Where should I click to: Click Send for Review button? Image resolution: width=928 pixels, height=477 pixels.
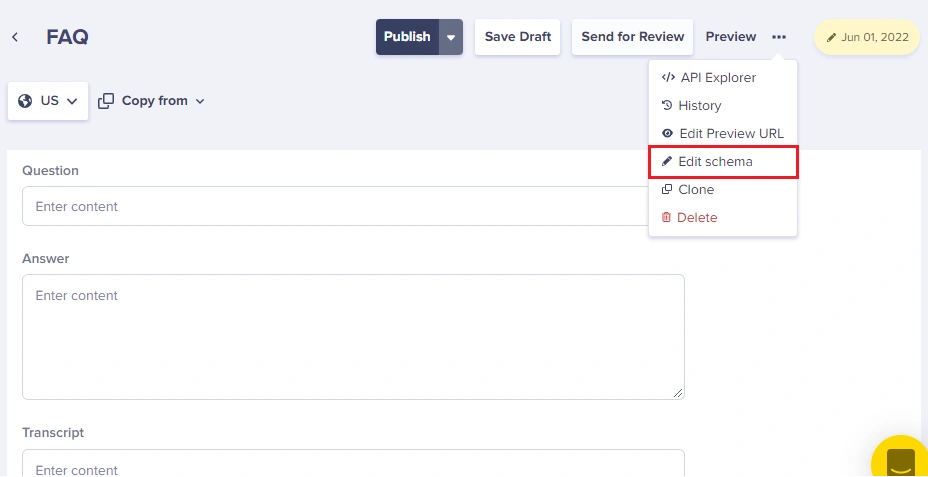point(633,37)
